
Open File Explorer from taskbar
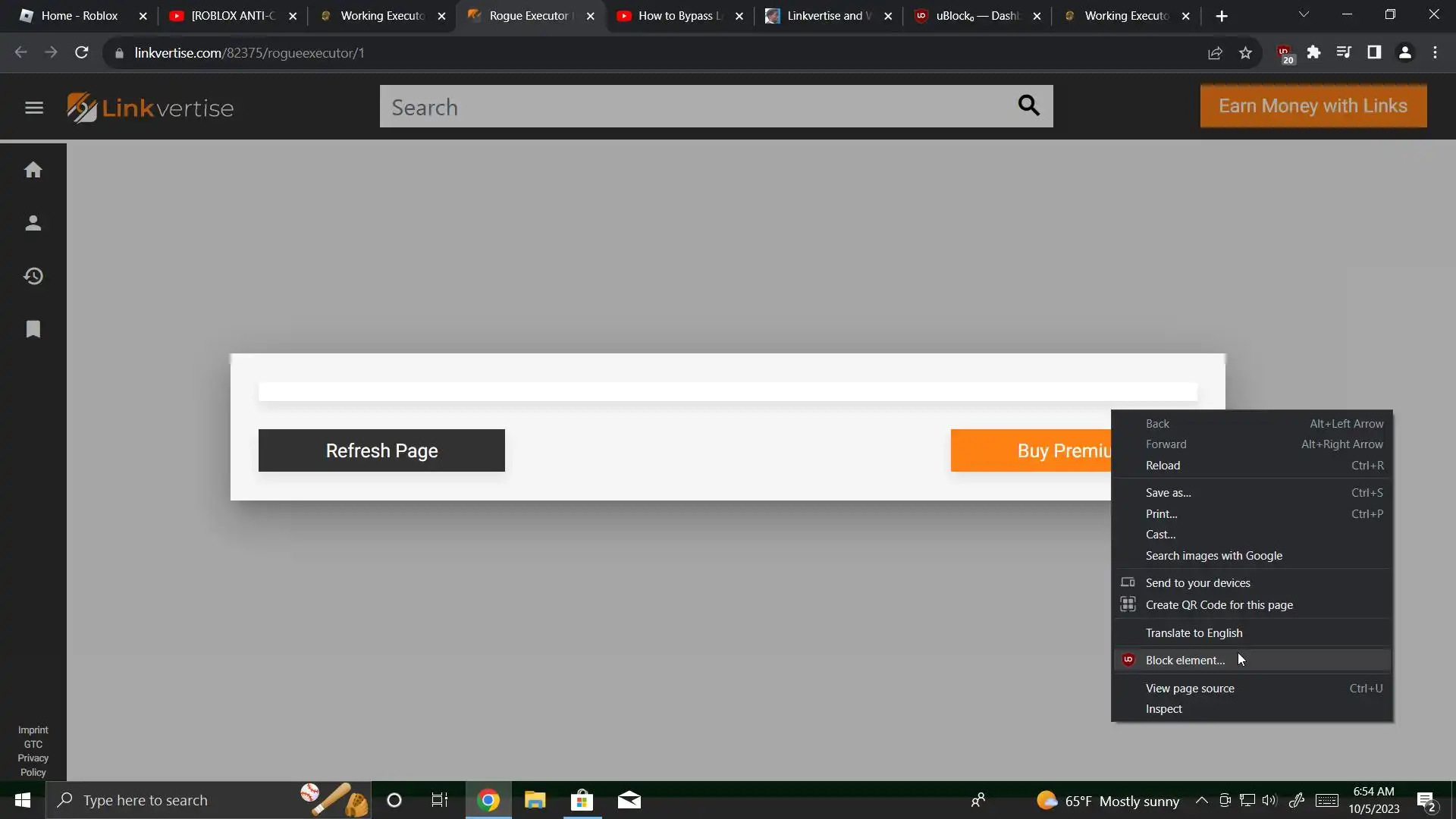click(535, 801)
